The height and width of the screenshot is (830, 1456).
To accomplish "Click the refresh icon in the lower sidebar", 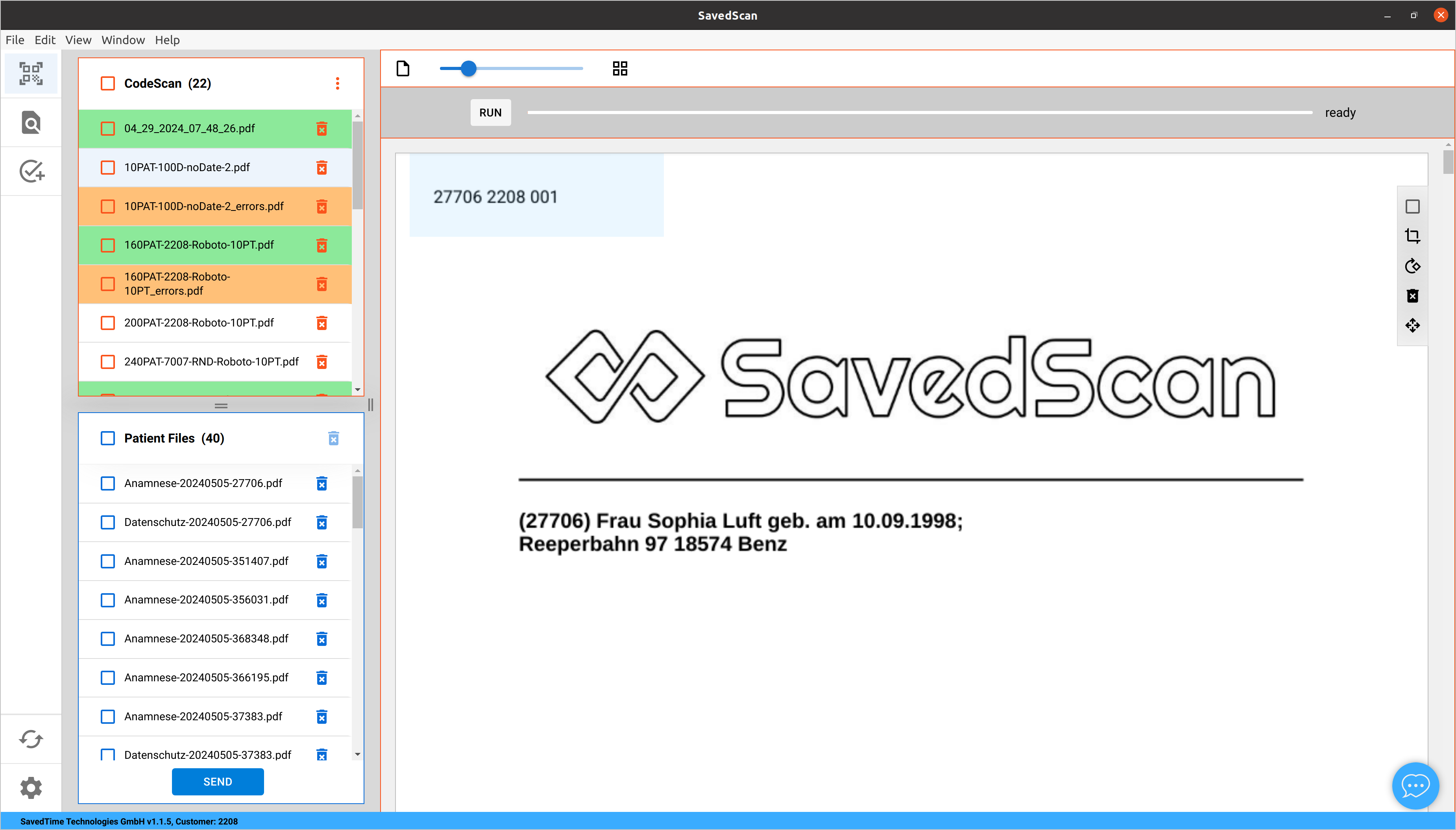I will [x=31, y=739].
